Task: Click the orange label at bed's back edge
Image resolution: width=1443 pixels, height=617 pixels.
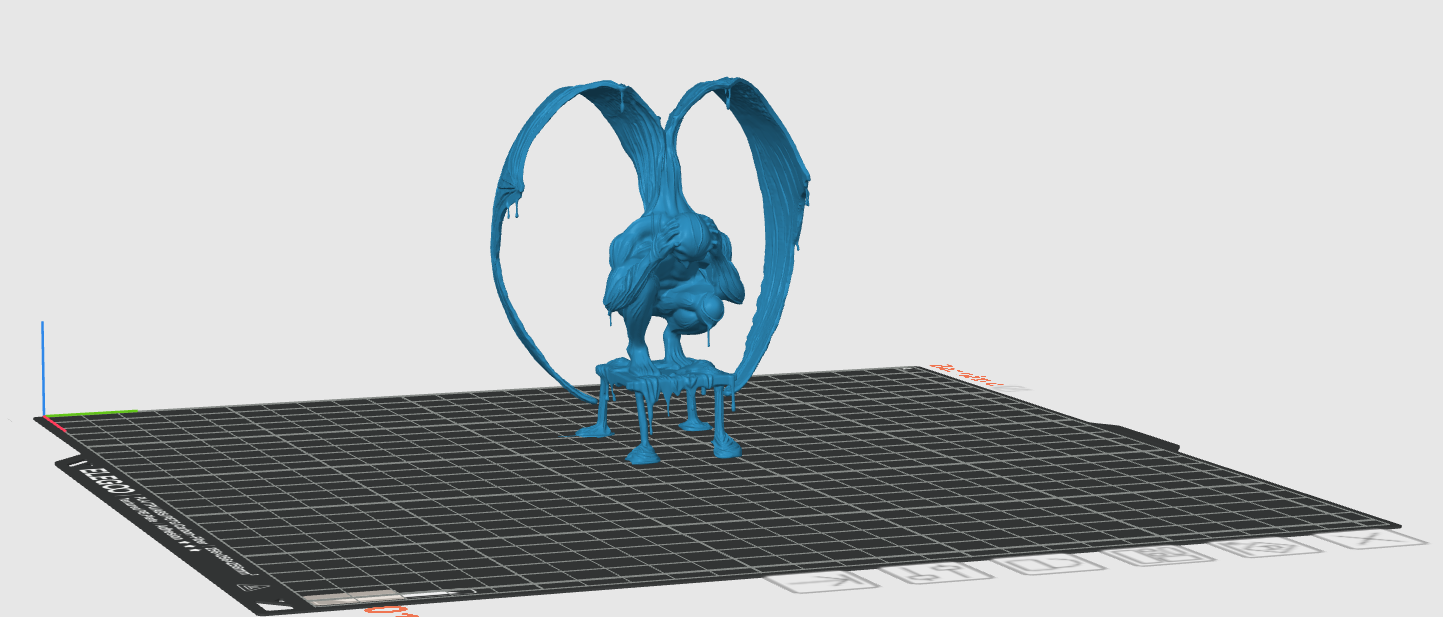Action: point(966,374)
